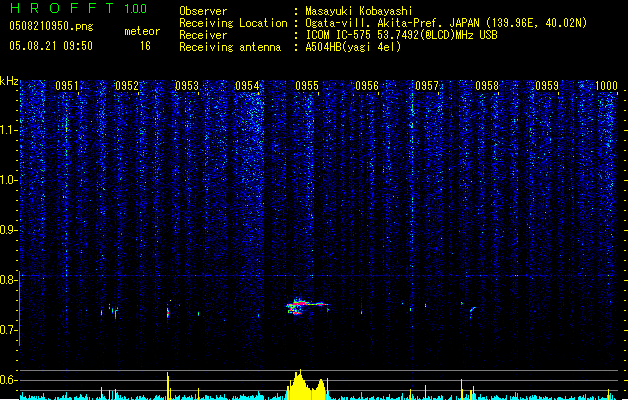
Task: Click the meteor label
Action: (x=142, y=31)
